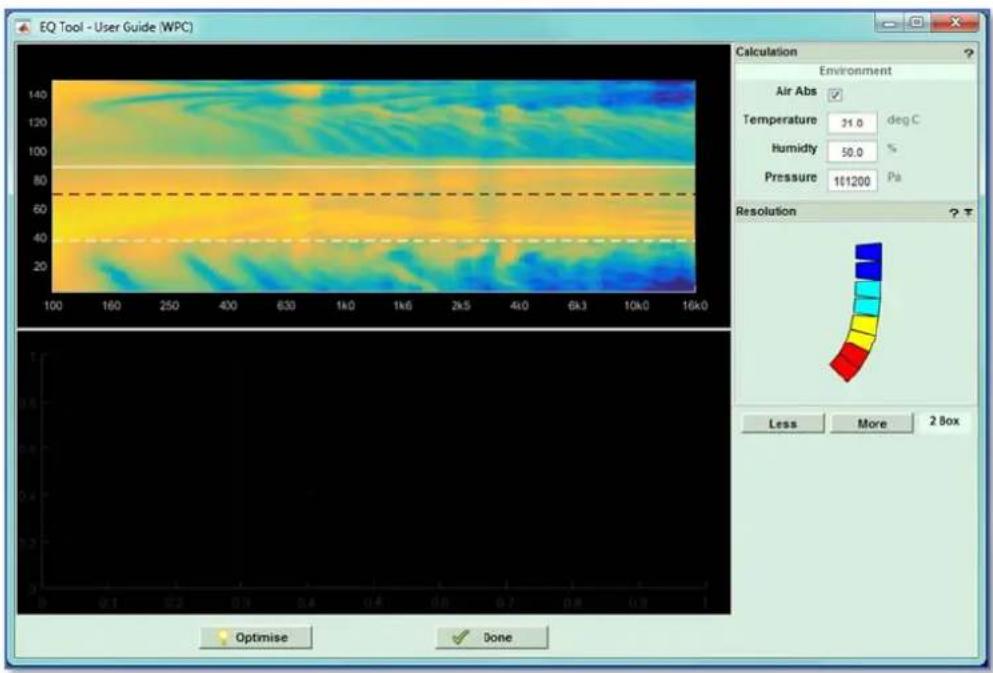Minimize the EQ Tool window
Viewport: 993px width, 673px height.
click(x=890, y=24)
